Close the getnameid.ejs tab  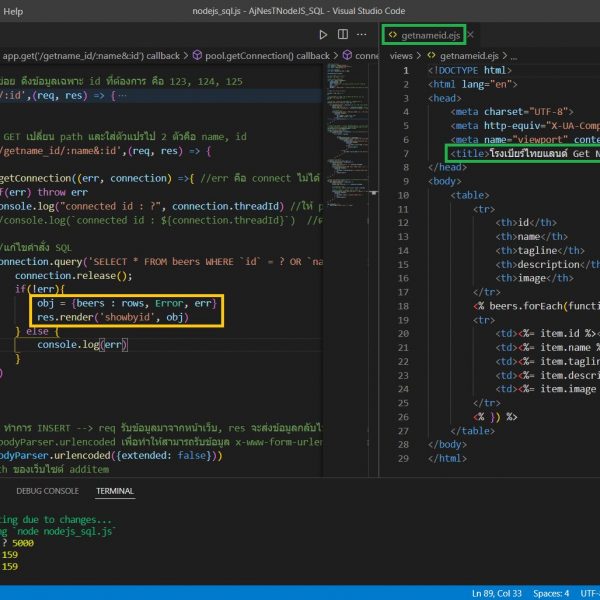click(x=470, y=34)
